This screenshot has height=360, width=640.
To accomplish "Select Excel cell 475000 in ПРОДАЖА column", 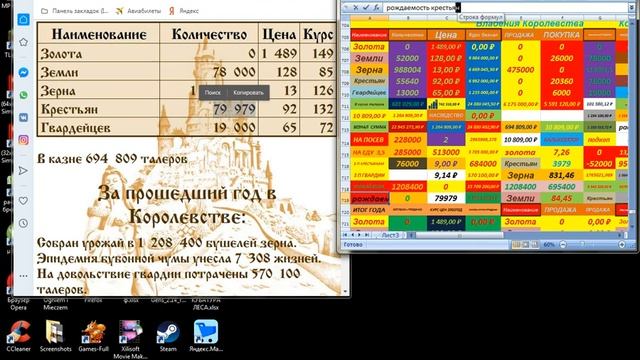I will (x=520, y=70).
